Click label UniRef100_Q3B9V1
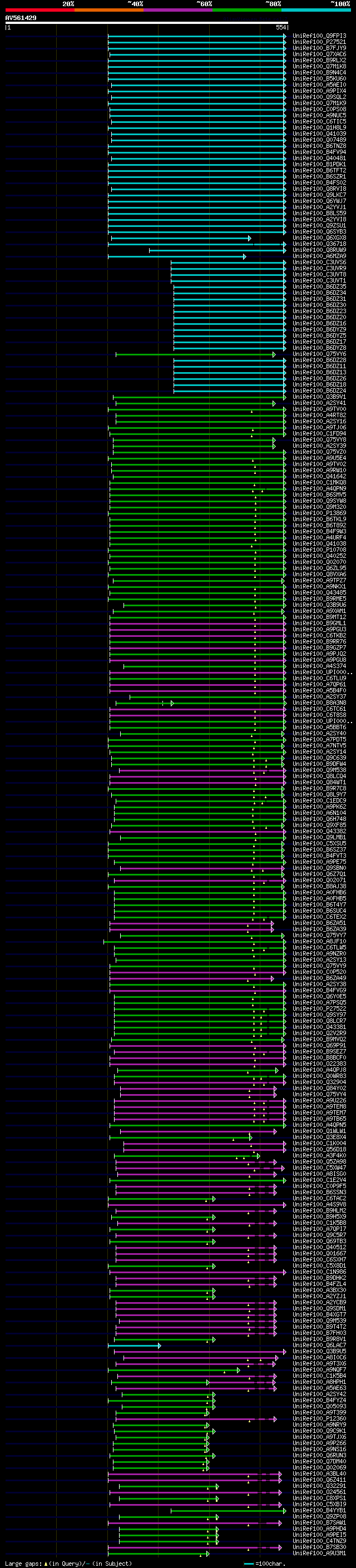 coord(319,397)
